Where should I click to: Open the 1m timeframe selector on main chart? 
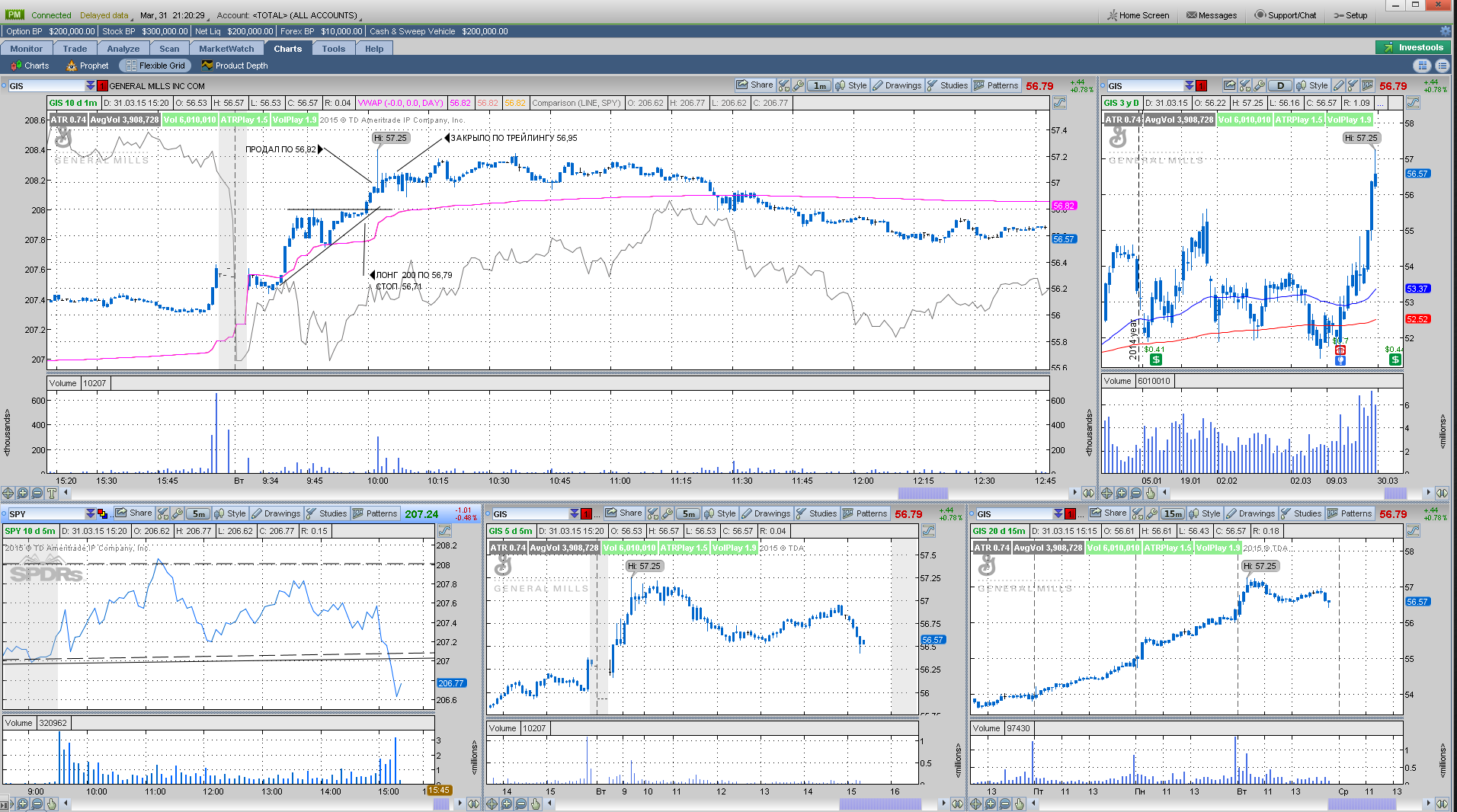click(819, 85)
